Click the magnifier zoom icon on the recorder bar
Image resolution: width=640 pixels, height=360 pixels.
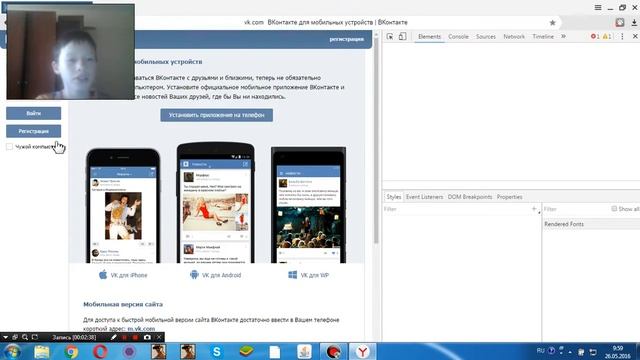(25, 337)
